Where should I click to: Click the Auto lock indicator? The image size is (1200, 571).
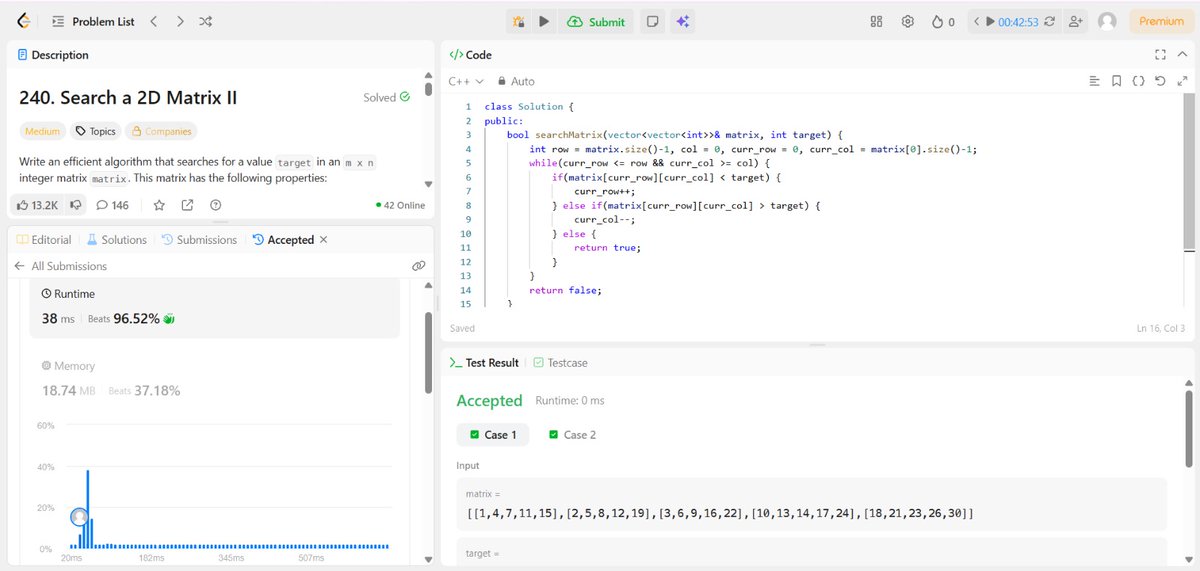click(516, 81)
